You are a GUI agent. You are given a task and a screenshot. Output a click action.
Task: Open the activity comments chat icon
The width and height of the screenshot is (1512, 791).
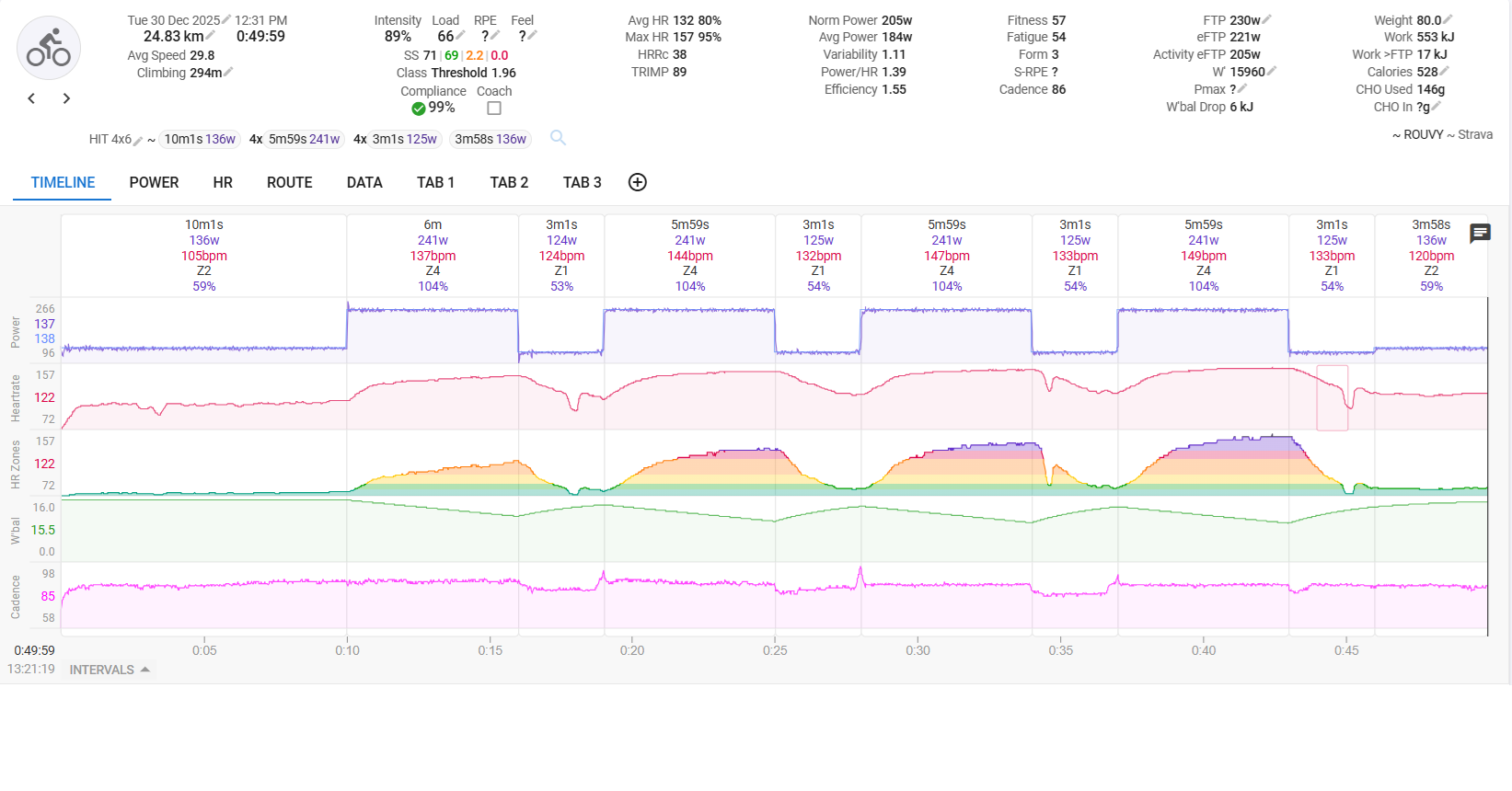pyautogui.click(x=1480, y=234)
